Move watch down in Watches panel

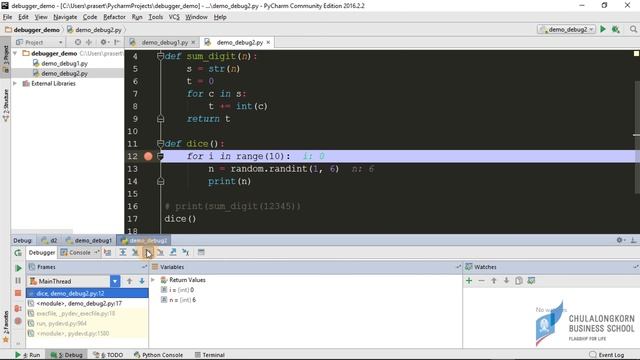(x=506, y=281)
